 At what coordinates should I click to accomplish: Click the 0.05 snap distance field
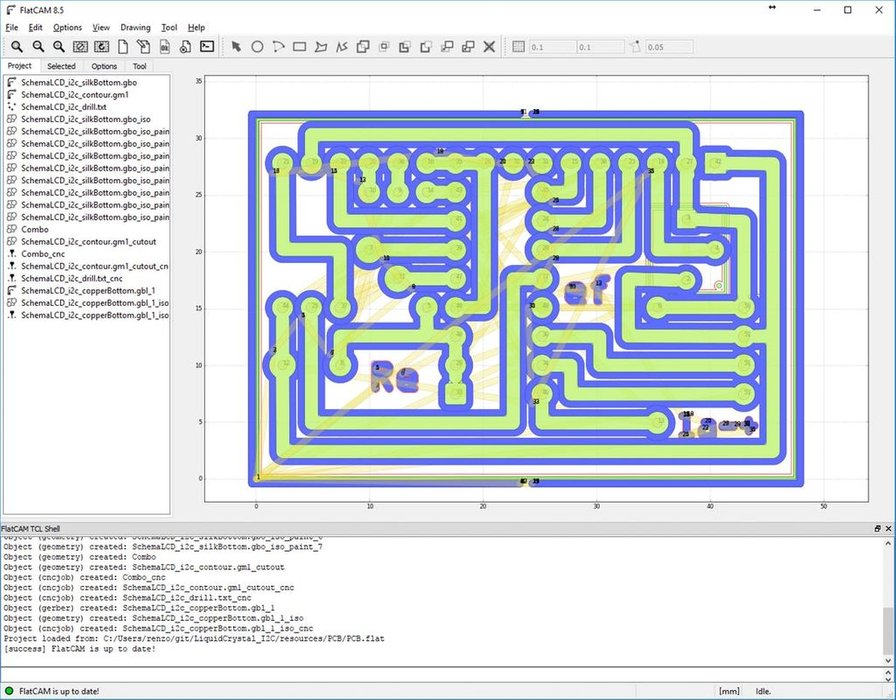[669, 47]
